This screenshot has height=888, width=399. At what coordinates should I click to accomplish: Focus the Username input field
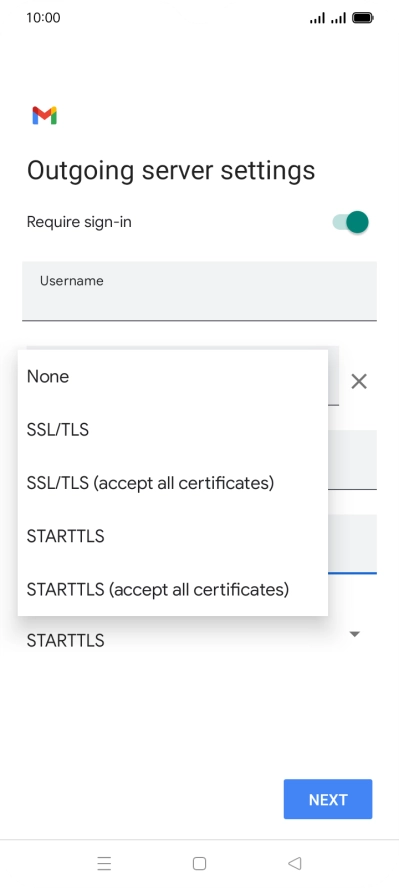coord(199,291)
